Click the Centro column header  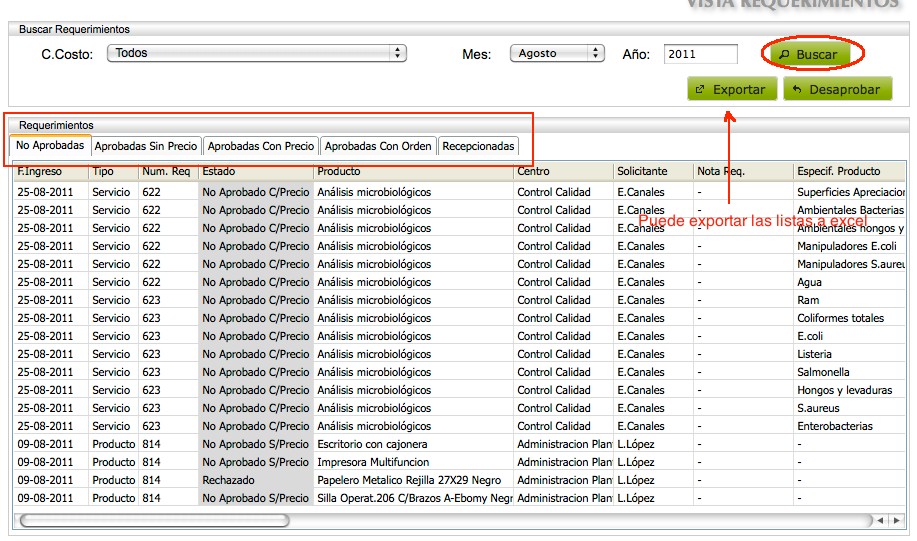point(564,171)
